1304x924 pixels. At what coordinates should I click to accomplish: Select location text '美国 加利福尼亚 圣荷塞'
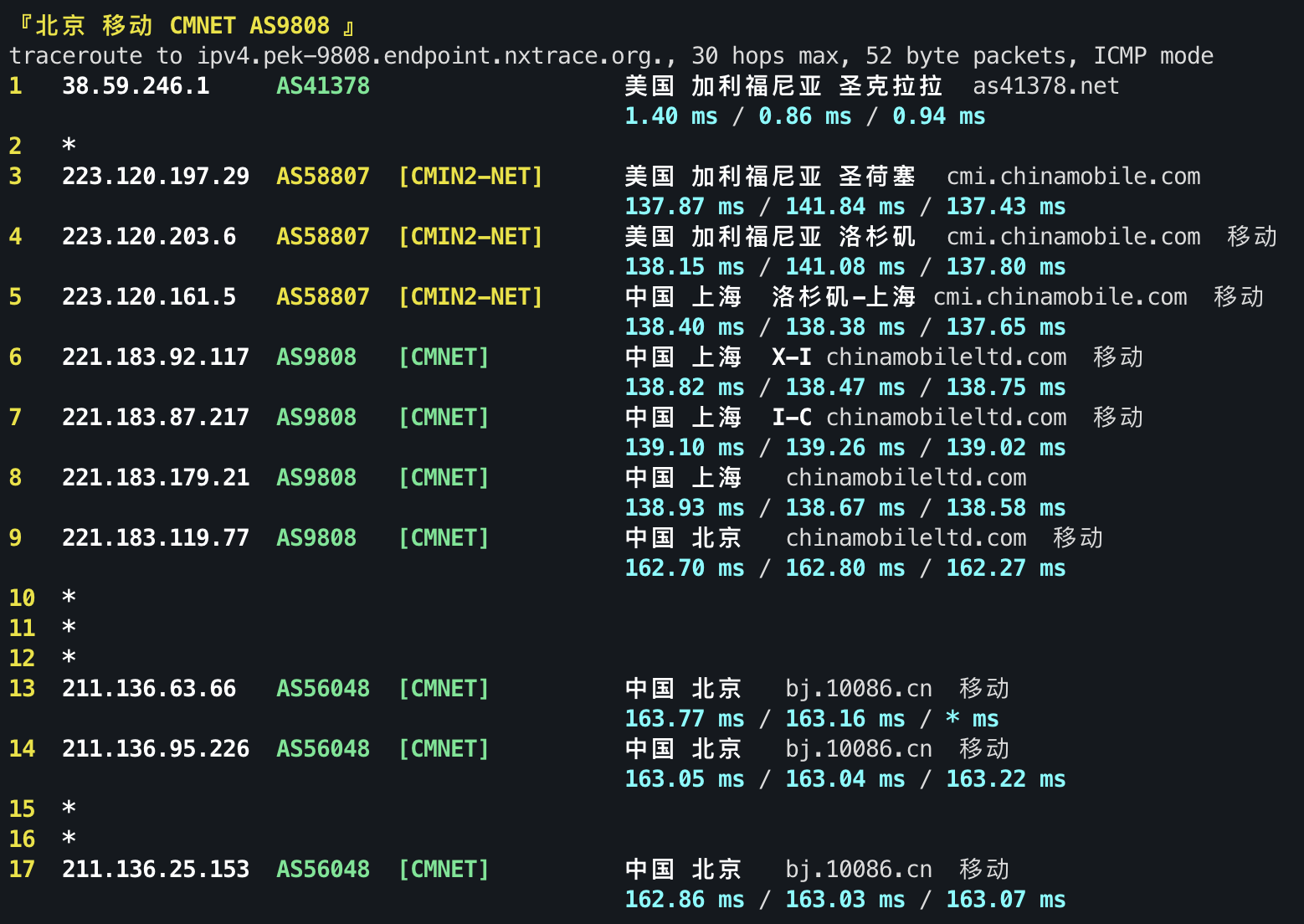tap(770, 177)
